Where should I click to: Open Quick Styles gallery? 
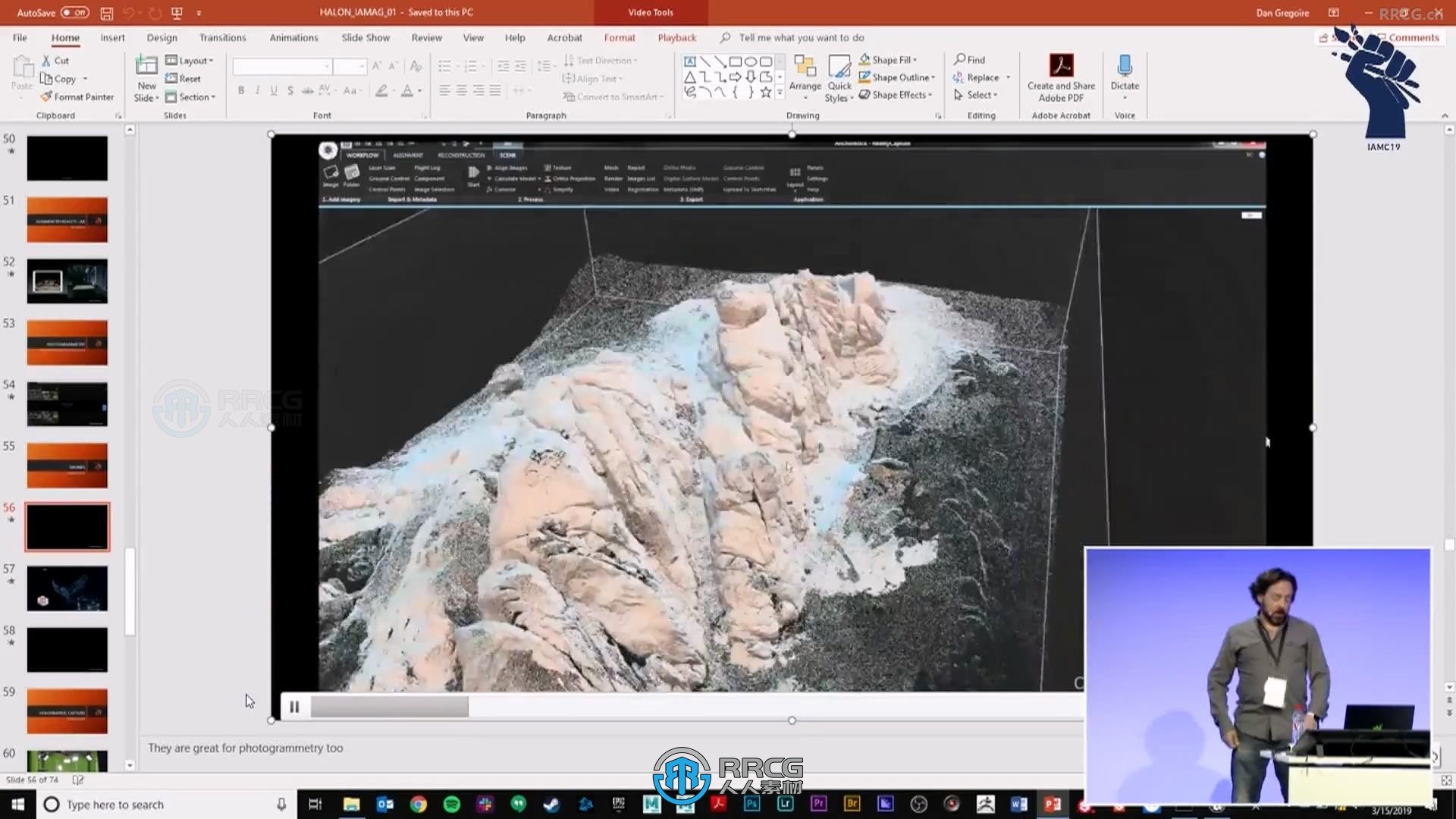(x=839, y=78)
